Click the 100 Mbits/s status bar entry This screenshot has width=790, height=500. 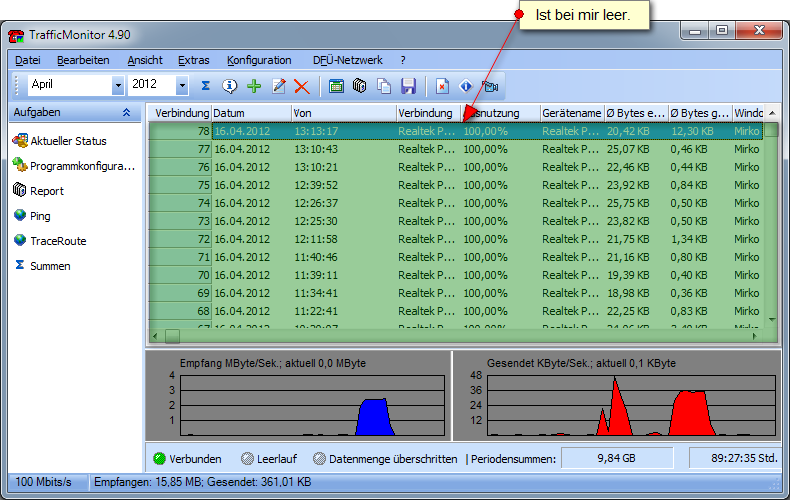click(43, 482)
